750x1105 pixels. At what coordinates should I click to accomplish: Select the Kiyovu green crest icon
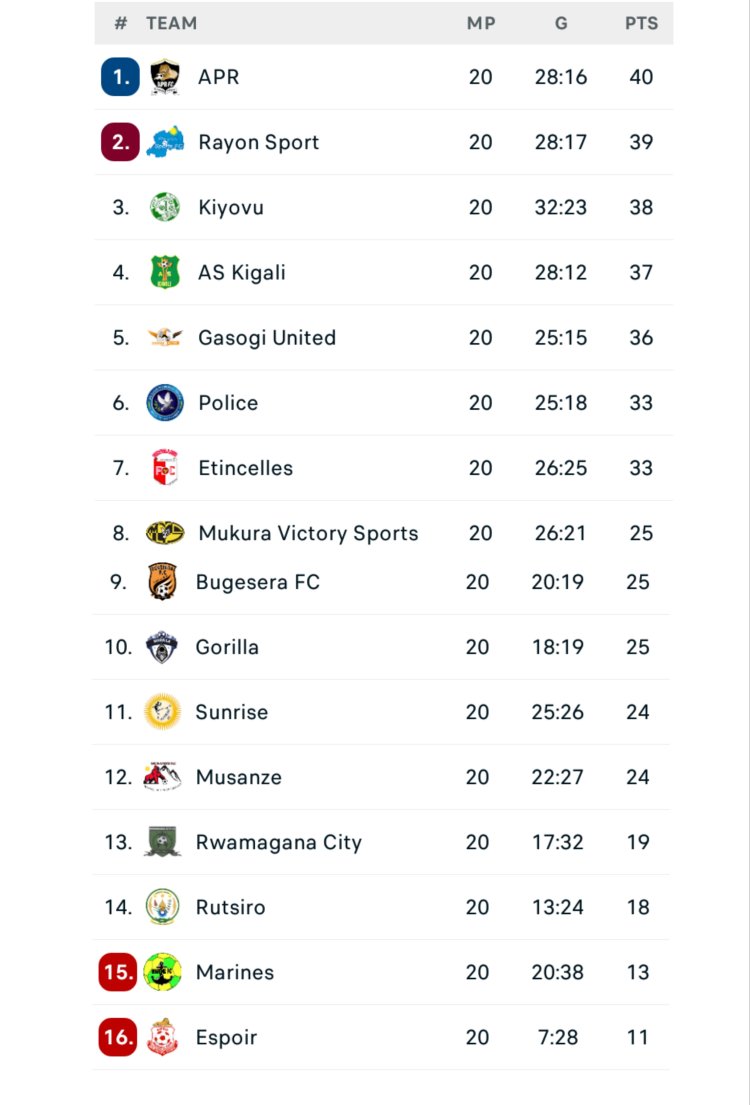165,207
